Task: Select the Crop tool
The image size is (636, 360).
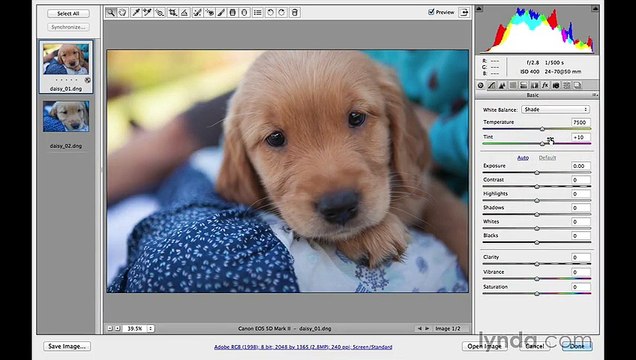Action: [x=173, y=13]
